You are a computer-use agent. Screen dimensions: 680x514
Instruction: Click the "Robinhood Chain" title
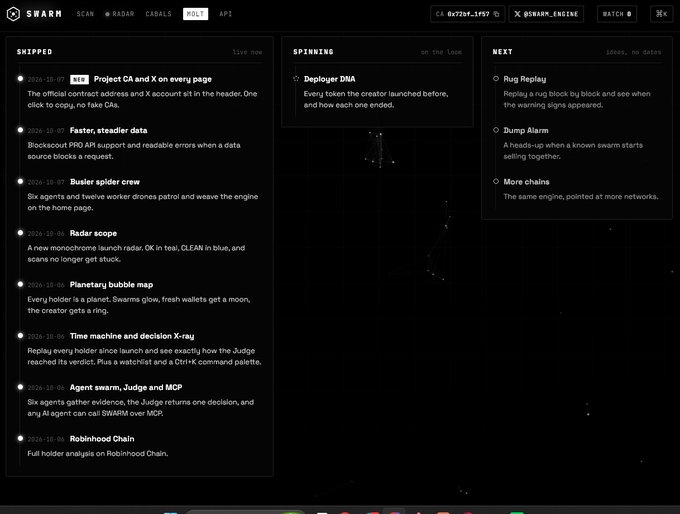click(x=102, y=439)
